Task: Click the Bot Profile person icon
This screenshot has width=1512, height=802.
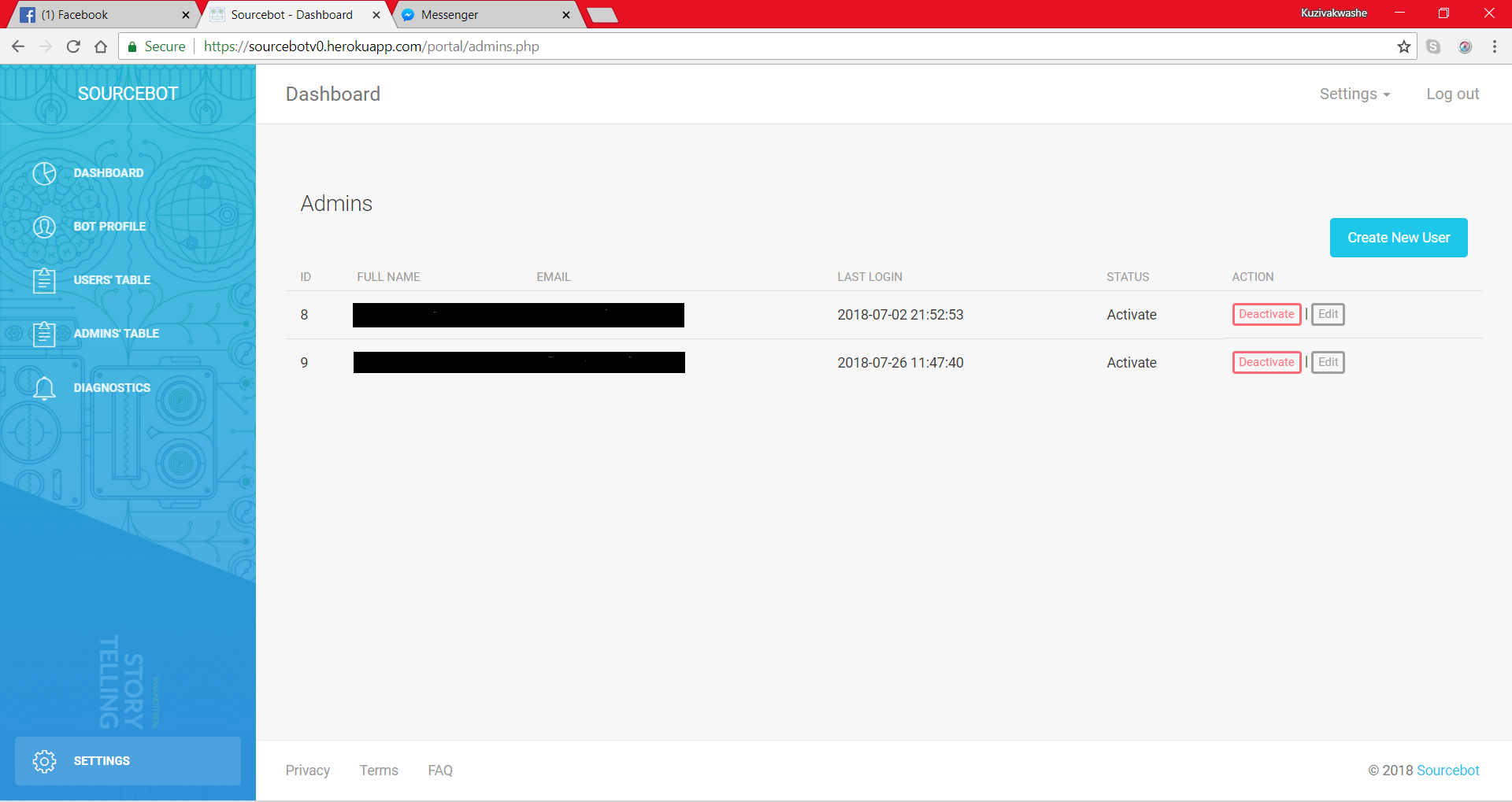Action: pos(44,227)
